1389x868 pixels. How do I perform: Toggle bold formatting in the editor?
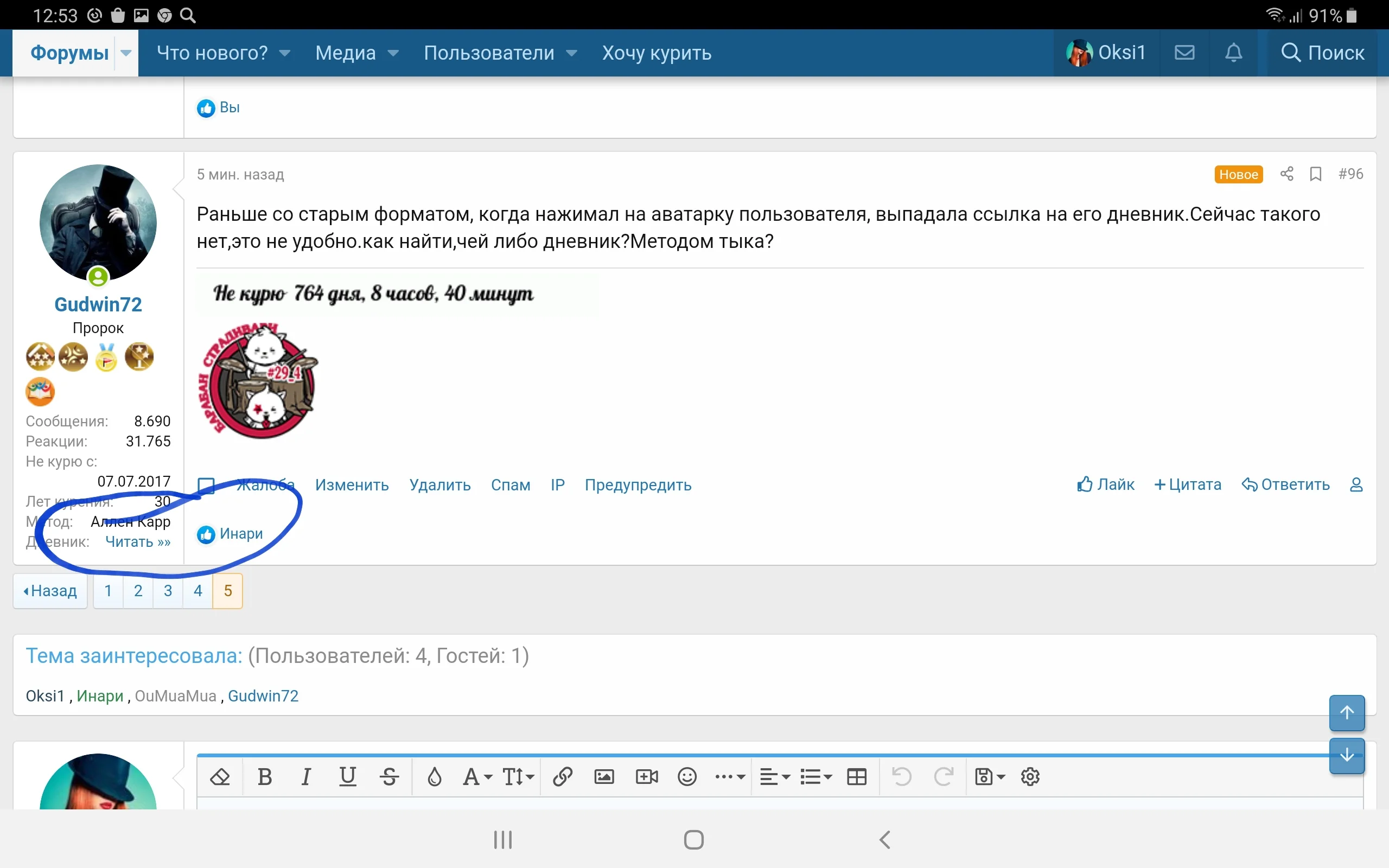pyautogui.click(x=264, y=777)
